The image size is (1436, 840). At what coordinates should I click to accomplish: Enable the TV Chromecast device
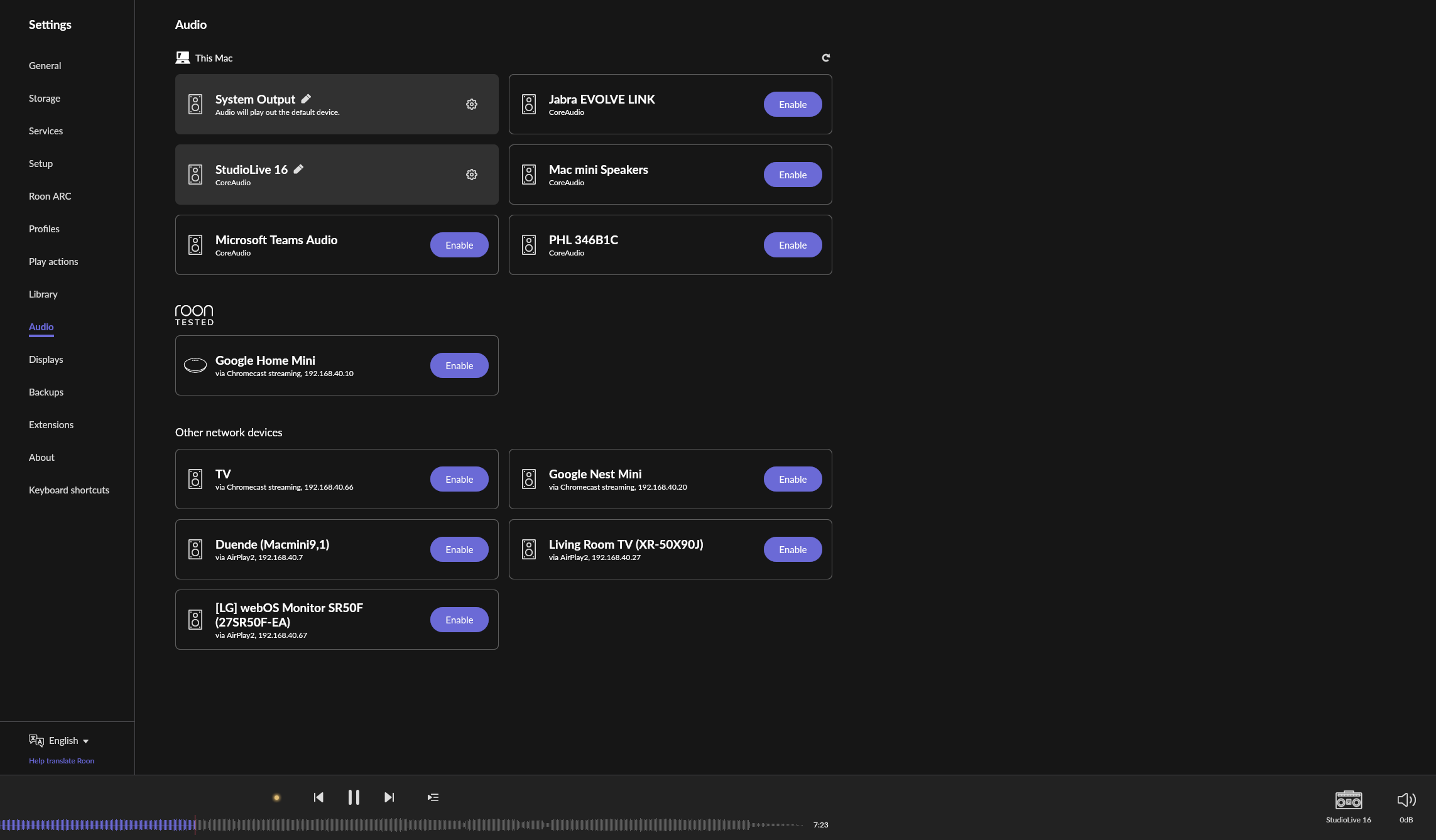459,479
